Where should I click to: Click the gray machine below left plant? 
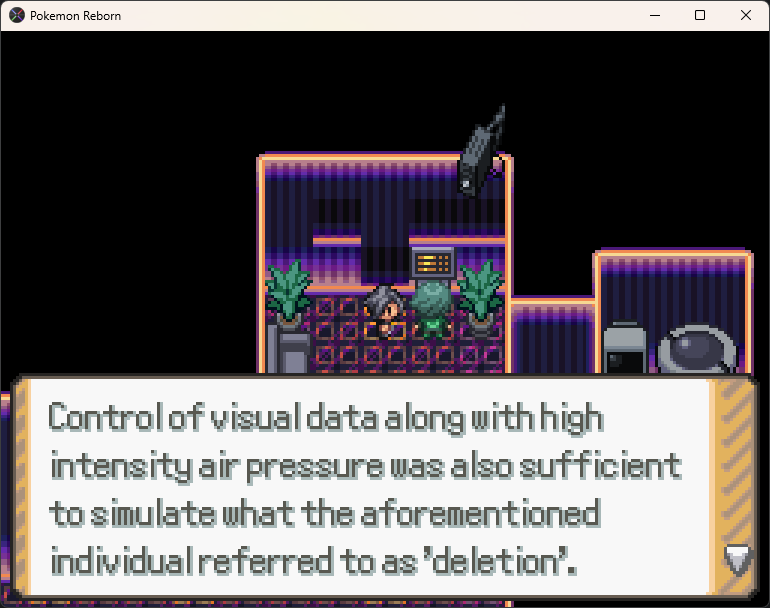click(x=290, y=349)
